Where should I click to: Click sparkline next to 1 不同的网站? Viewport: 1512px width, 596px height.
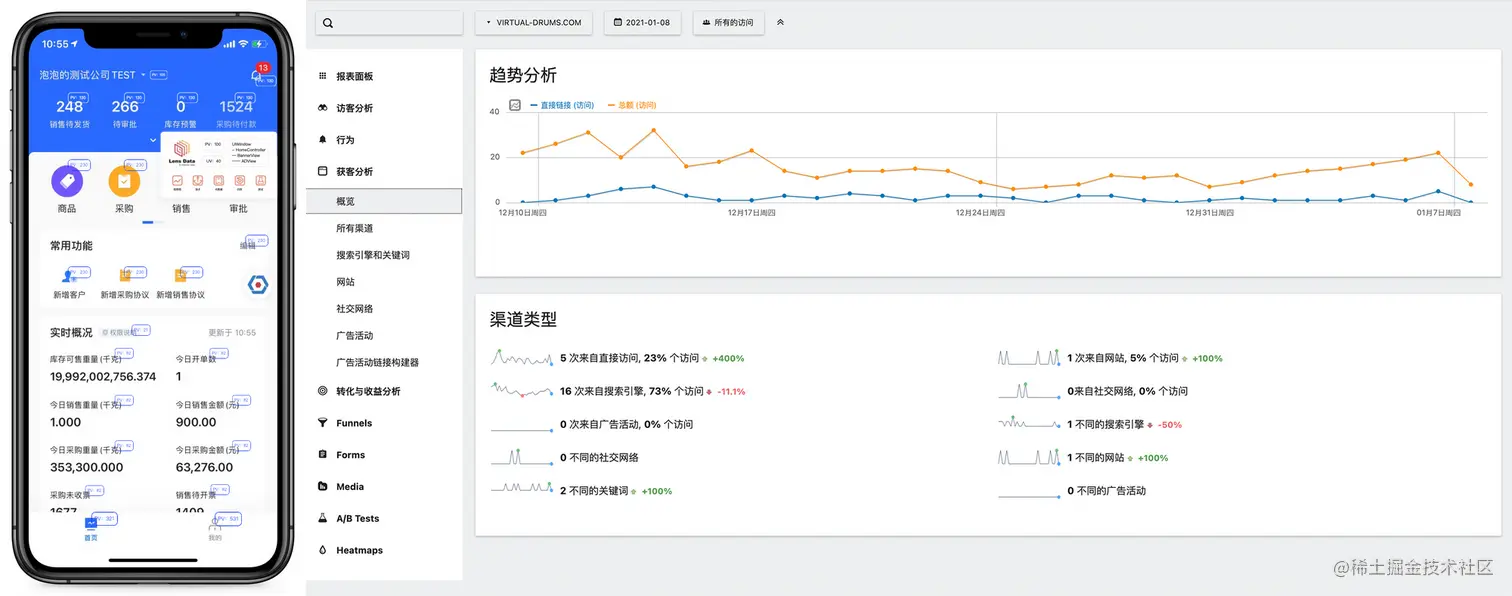coord(1029,457)
